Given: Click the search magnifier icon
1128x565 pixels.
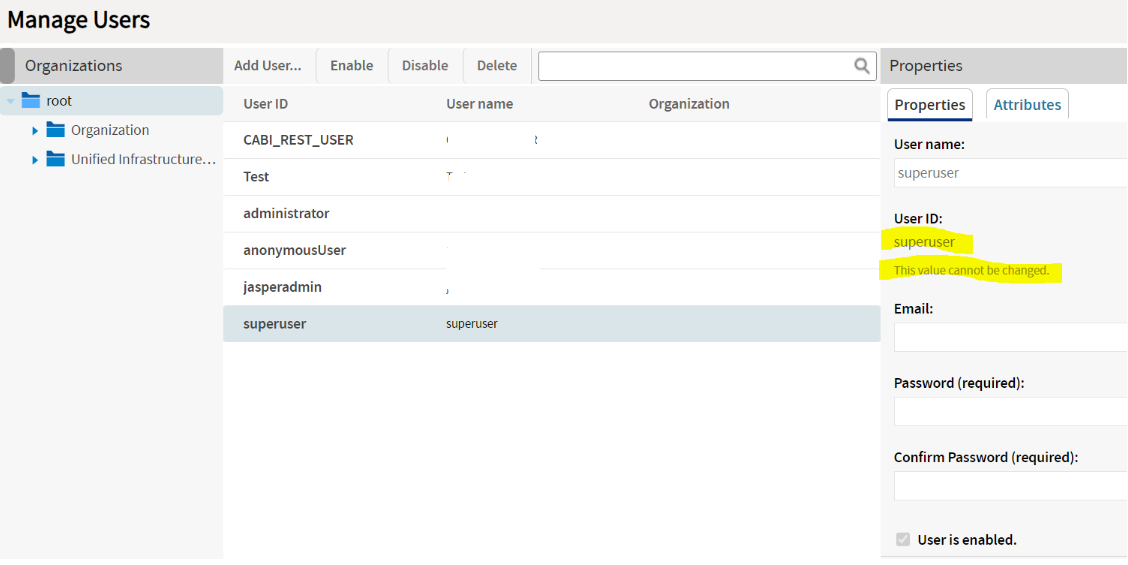Looking at the screenshot, I should pos(862,66).
